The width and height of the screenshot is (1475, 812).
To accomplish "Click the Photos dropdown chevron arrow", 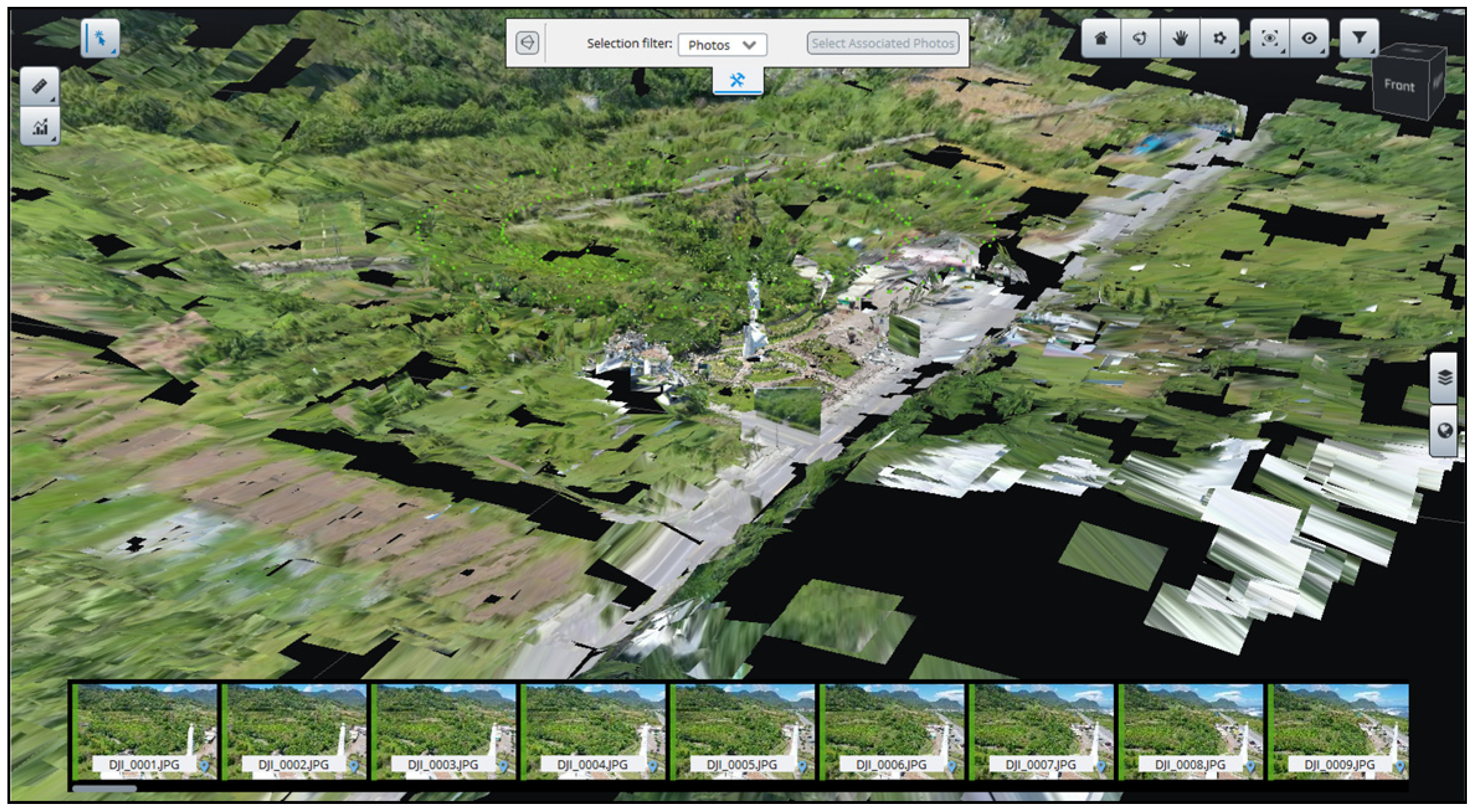I will tap(750, 45).
